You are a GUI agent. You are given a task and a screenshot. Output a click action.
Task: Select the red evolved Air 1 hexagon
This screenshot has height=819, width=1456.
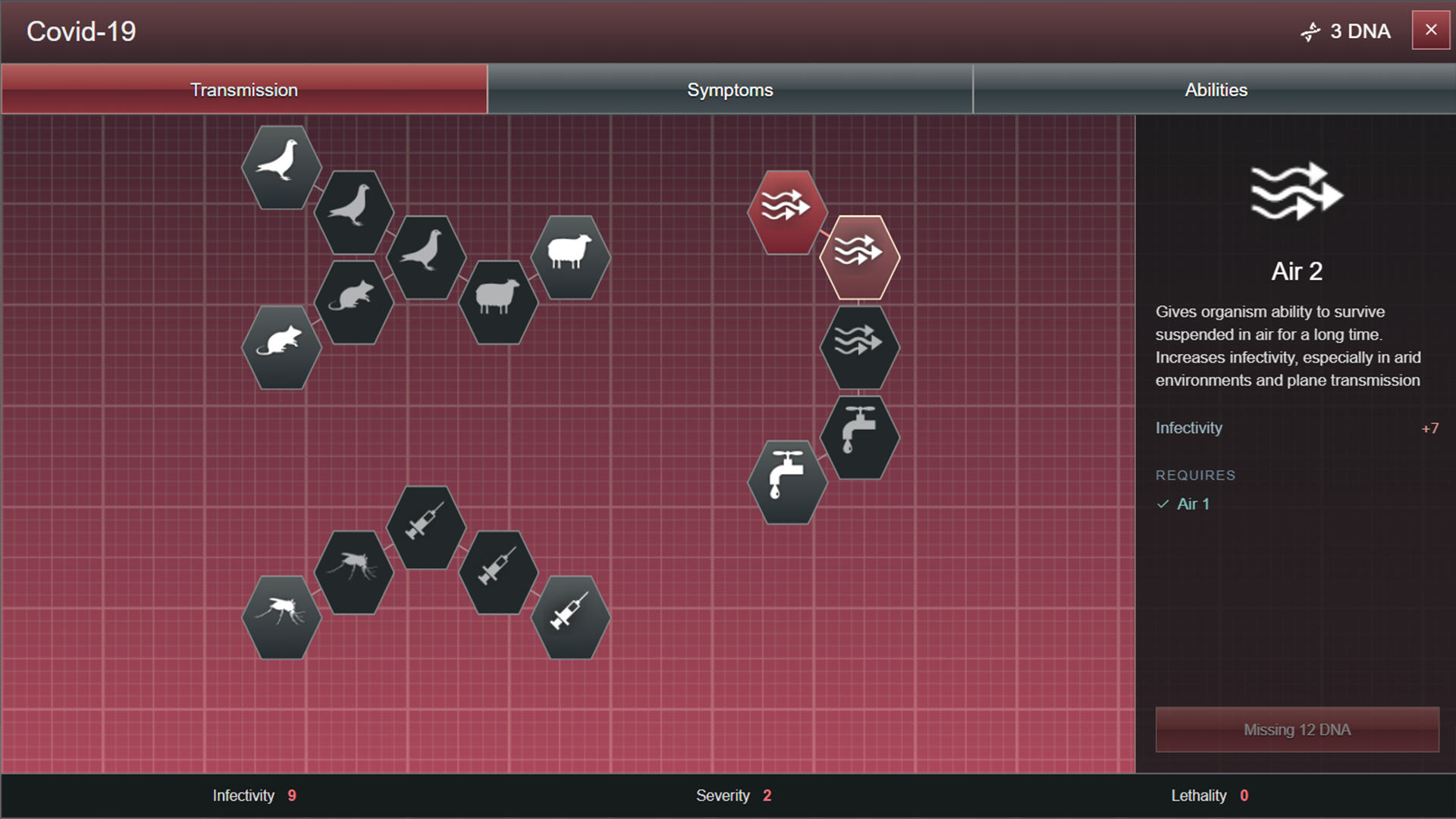tap(787, 212)
